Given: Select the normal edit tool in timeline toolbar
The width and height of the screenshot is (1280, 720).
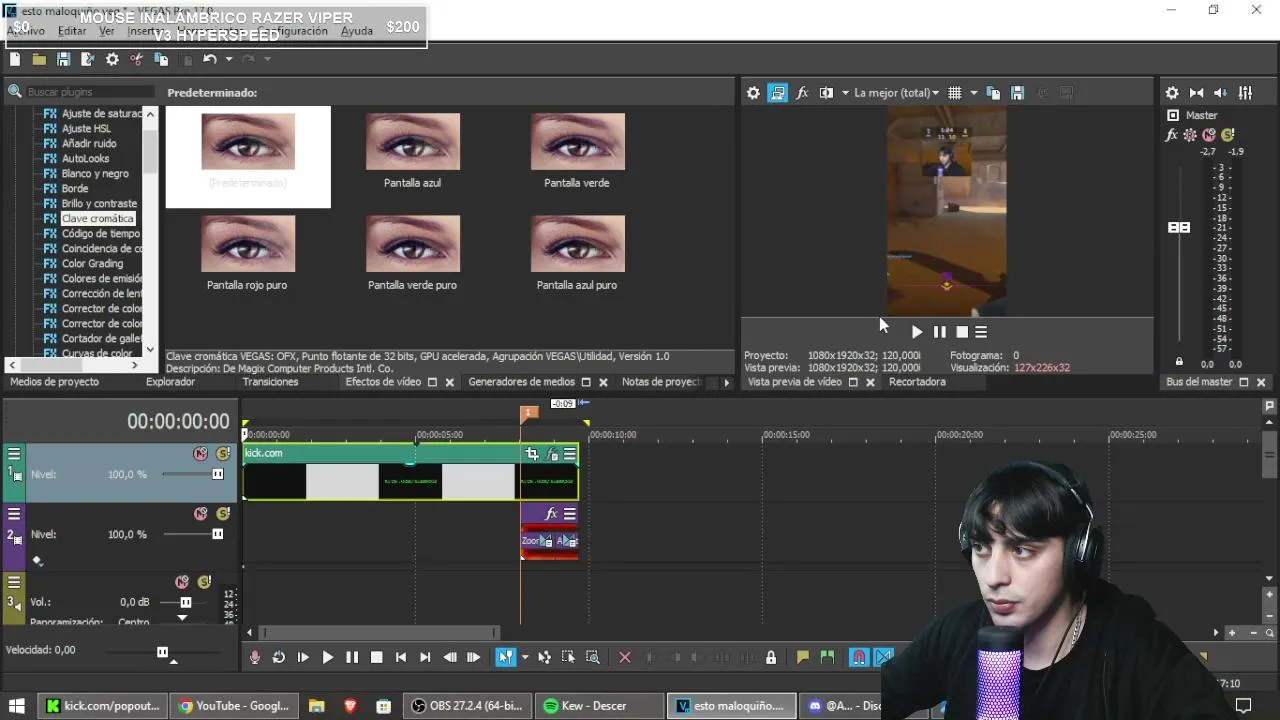Looking at the screenshot, I should point(506,657).
